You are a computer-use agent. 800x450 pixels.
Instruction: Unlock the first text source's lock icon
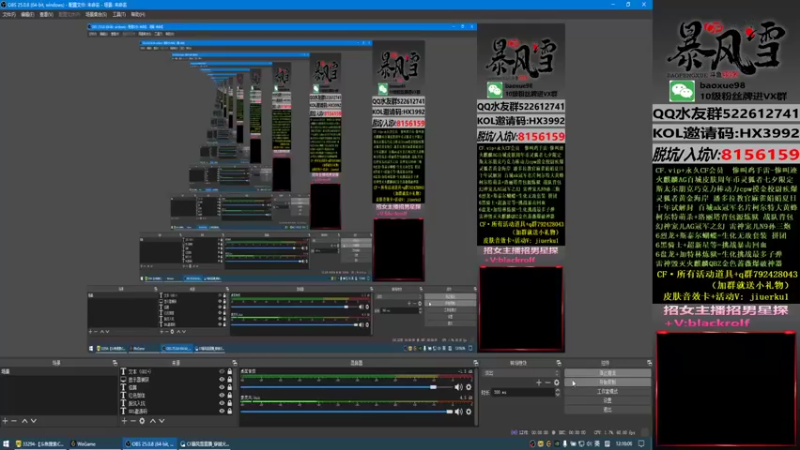[x=230, y=371]
